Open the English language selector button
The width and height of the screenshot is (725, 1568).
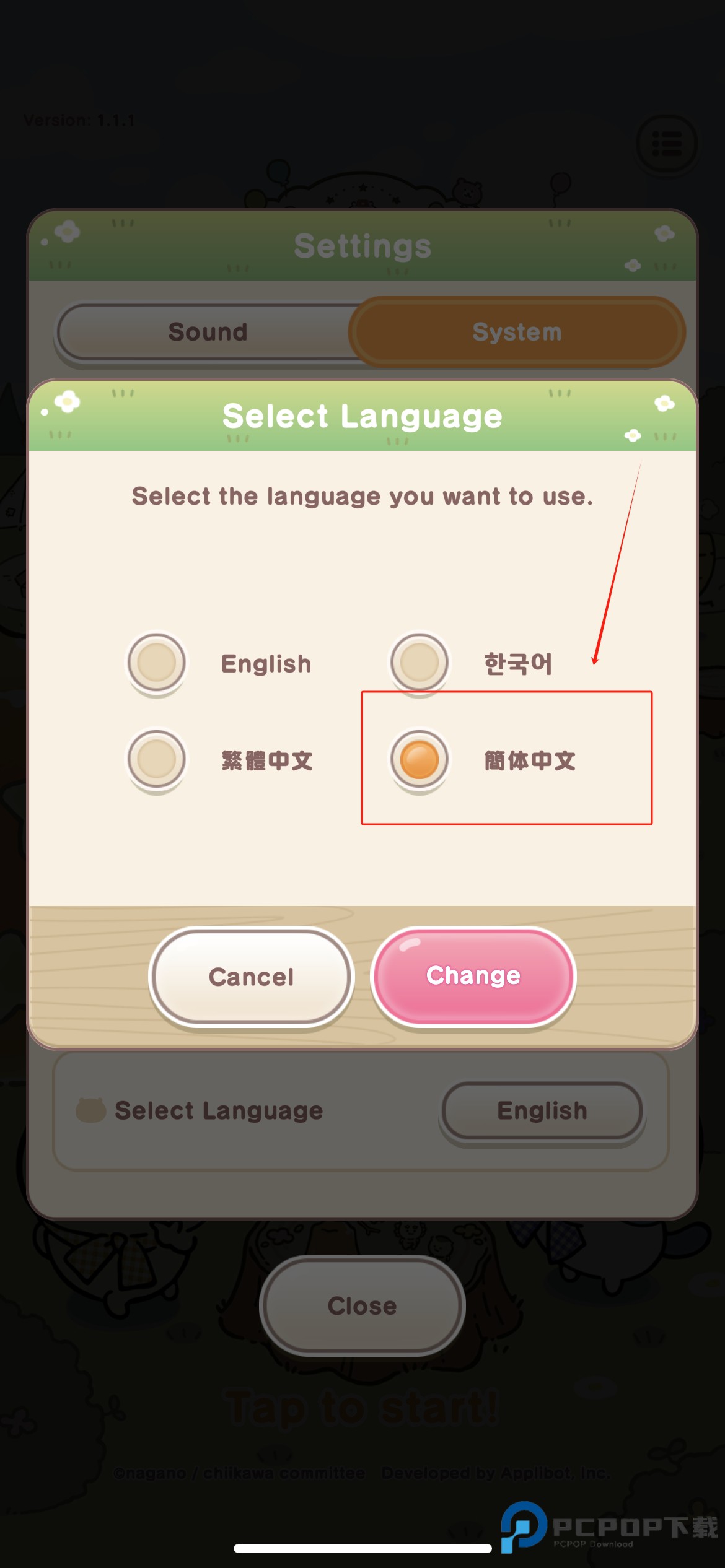tap(542, 1110)
